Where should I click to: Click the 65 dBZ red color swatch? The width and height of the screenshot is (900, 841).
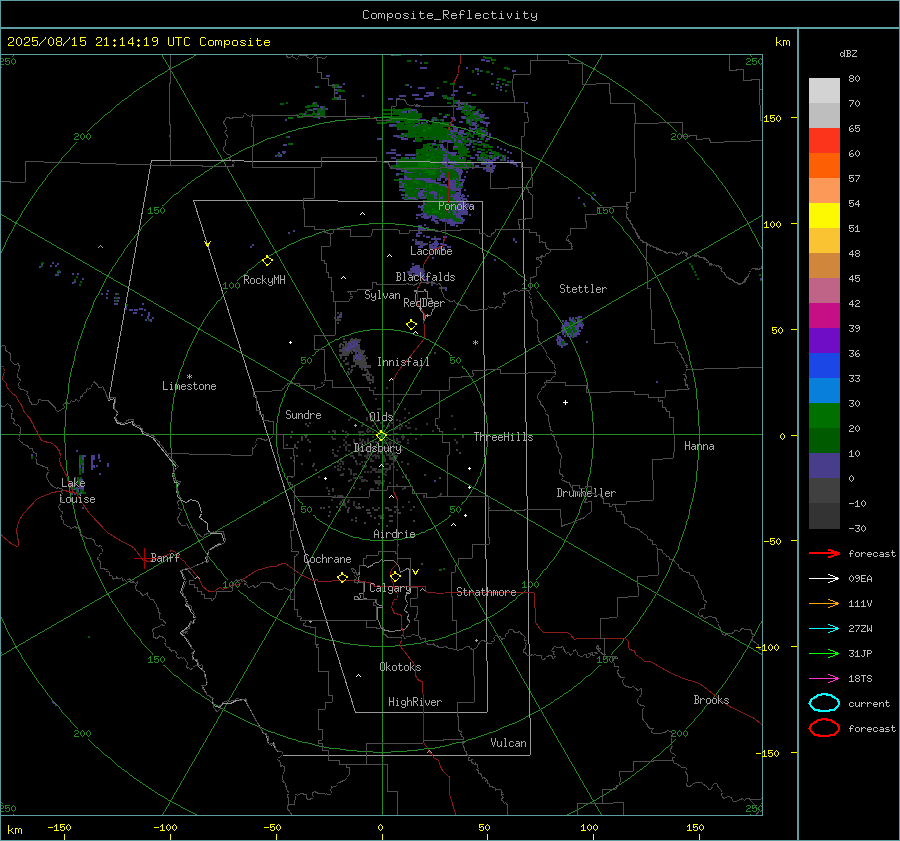tap(824, 141)
